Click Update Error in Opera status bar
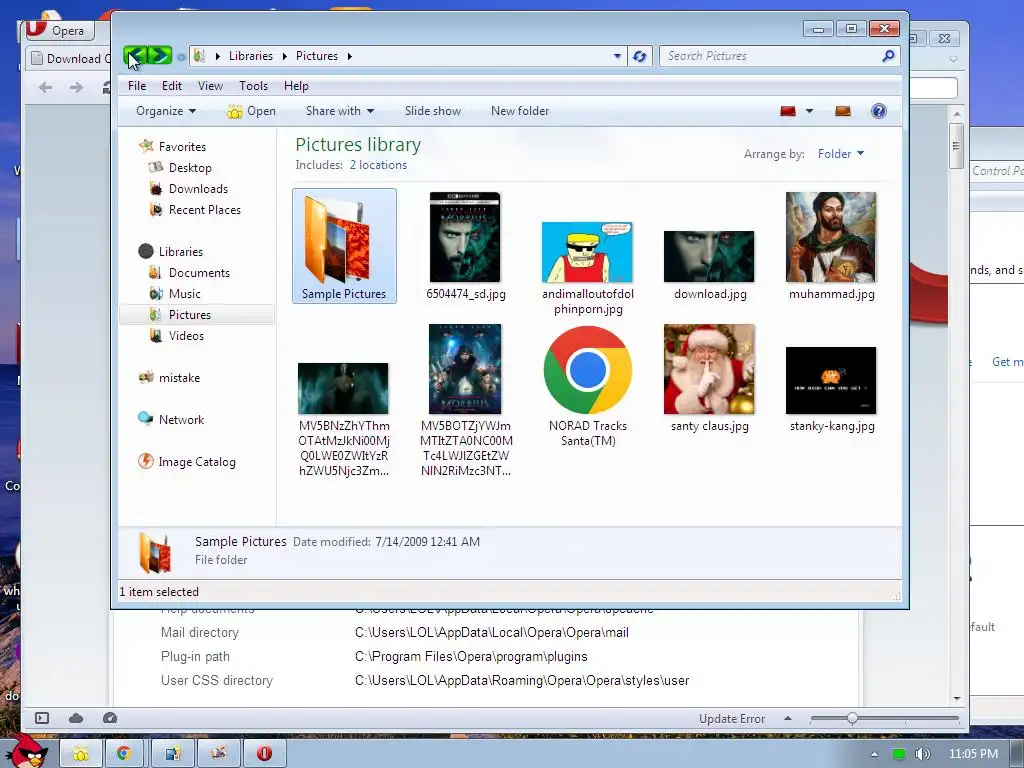This screenshot has width=1024, height=768. (x=731, y=718)
